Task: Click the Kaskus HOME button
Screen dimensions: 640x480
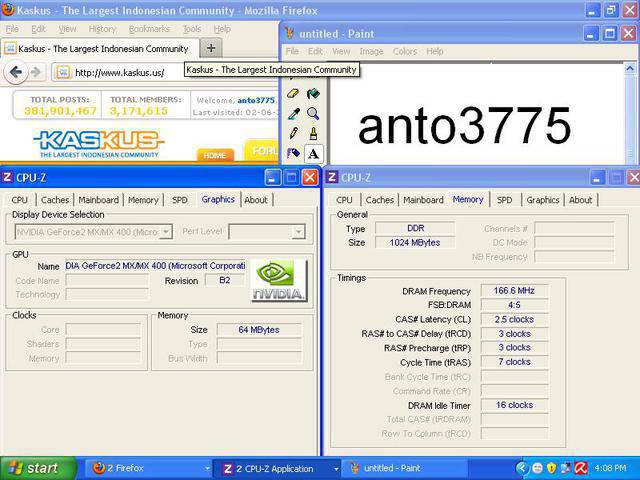Action: (215, 155)
